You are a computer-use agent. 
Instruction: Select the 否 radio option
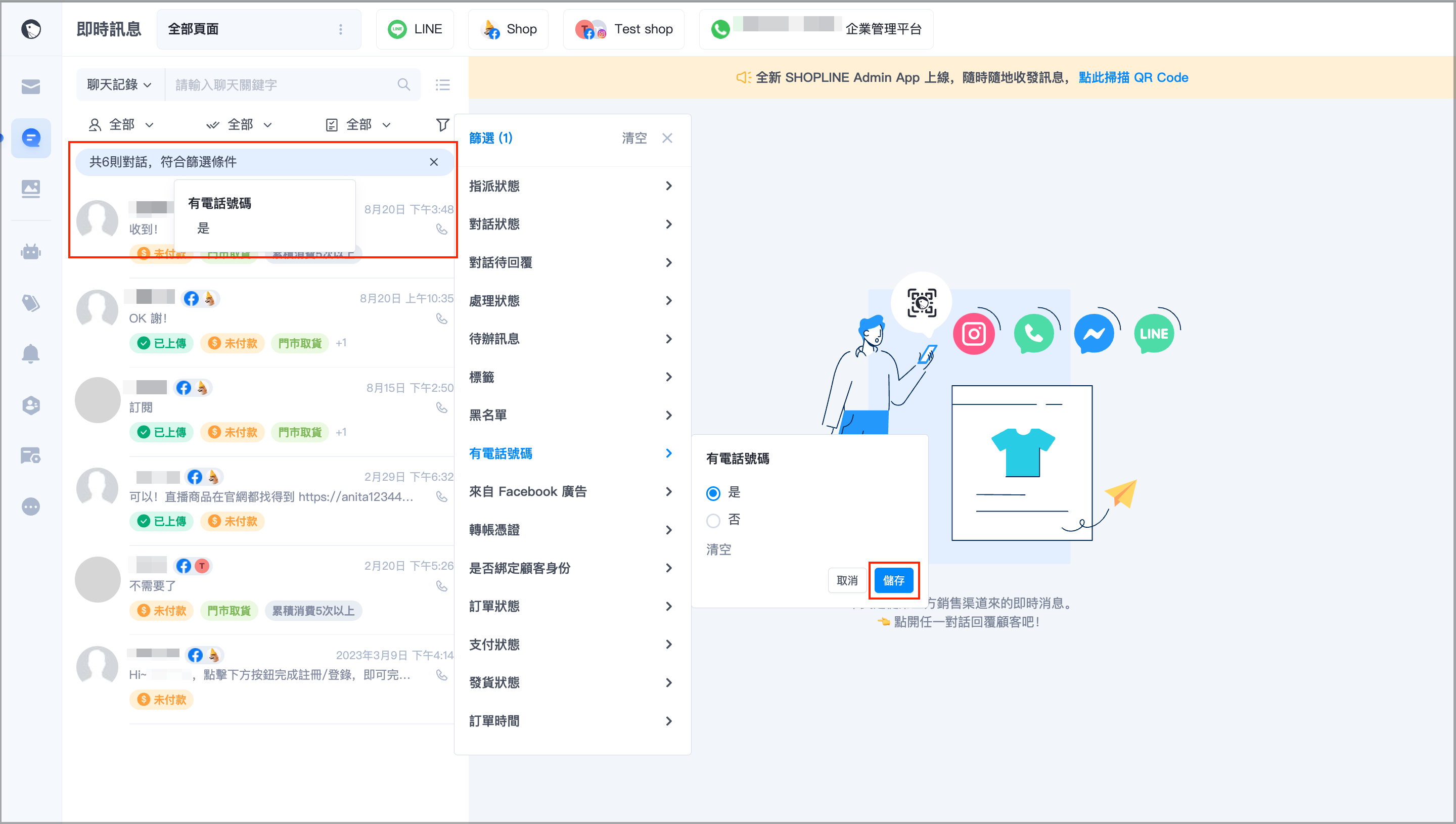[x=713, y=520]
